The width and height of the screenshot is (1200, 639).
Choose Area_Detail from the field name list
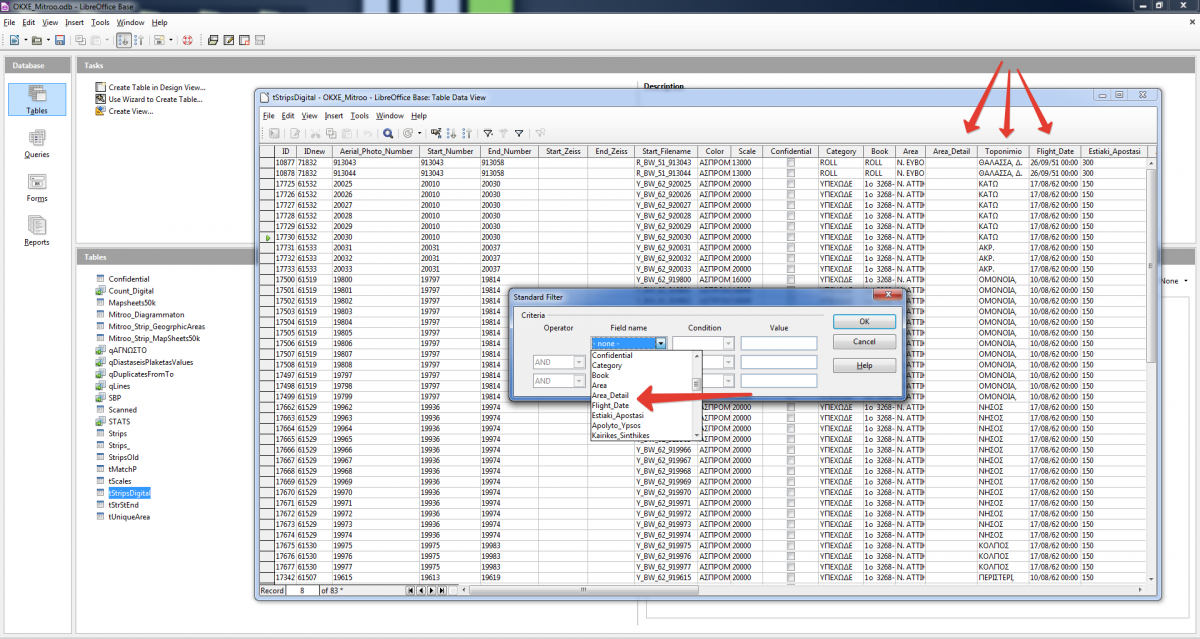coord(611,395)
